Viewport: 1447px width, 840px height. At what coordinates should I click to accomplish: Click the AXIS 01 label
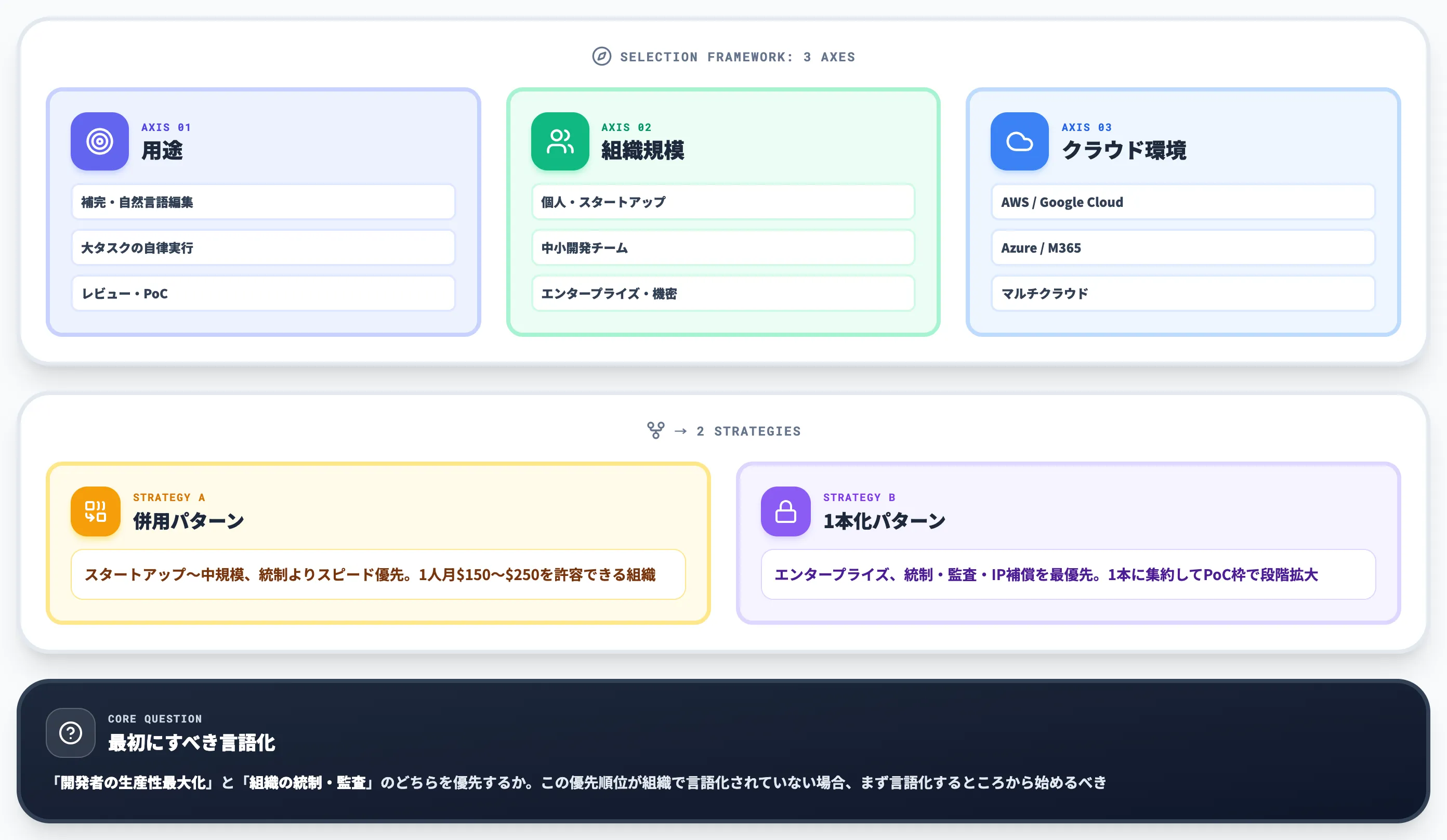tap(166, 127)
